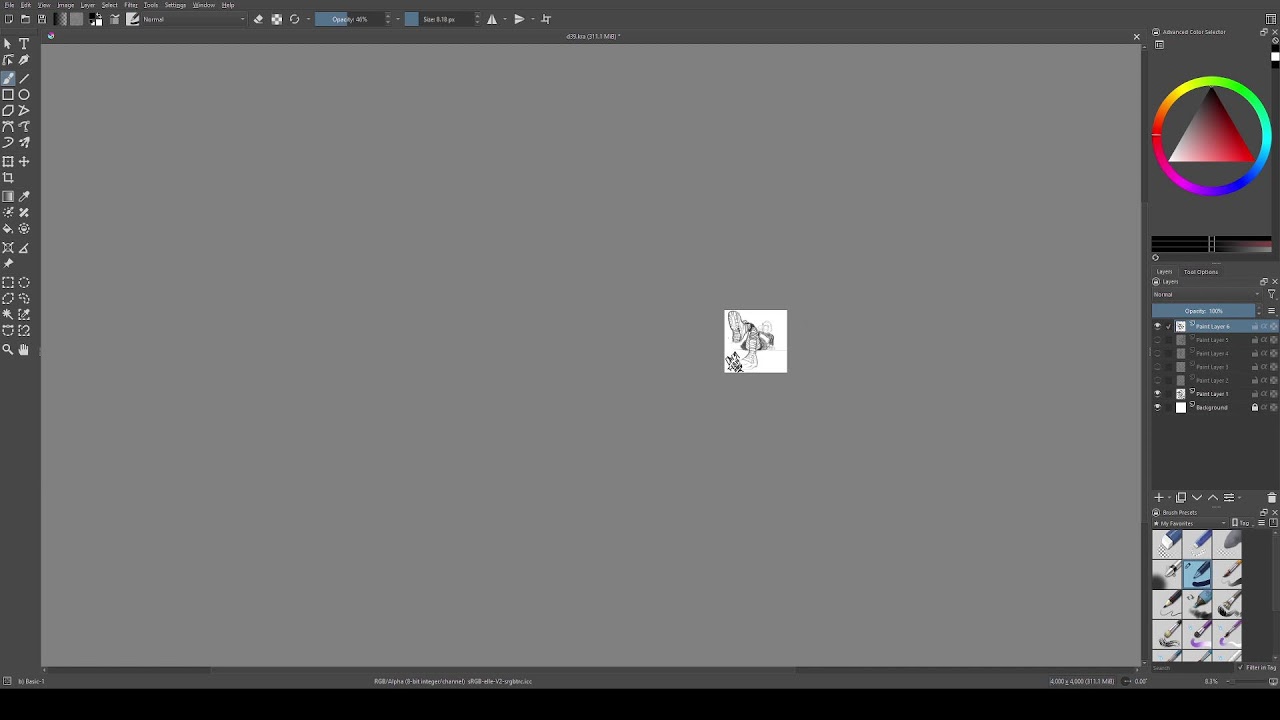Click the brush preset Search field

point(1193,667)
